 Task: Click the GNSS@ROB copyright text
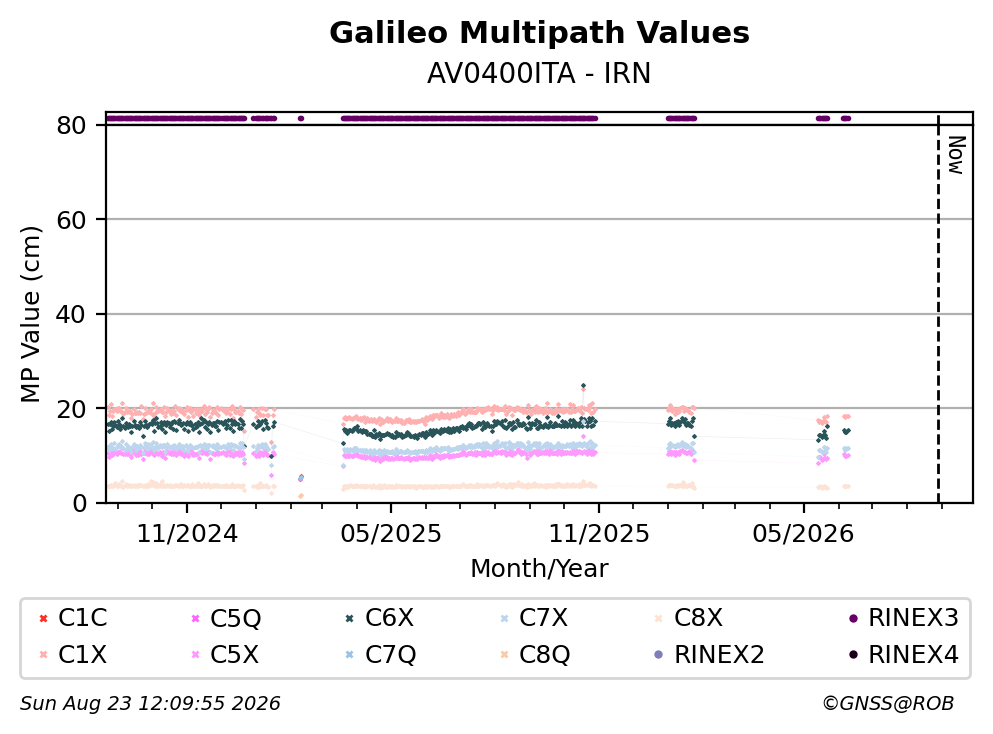(888, 703)
